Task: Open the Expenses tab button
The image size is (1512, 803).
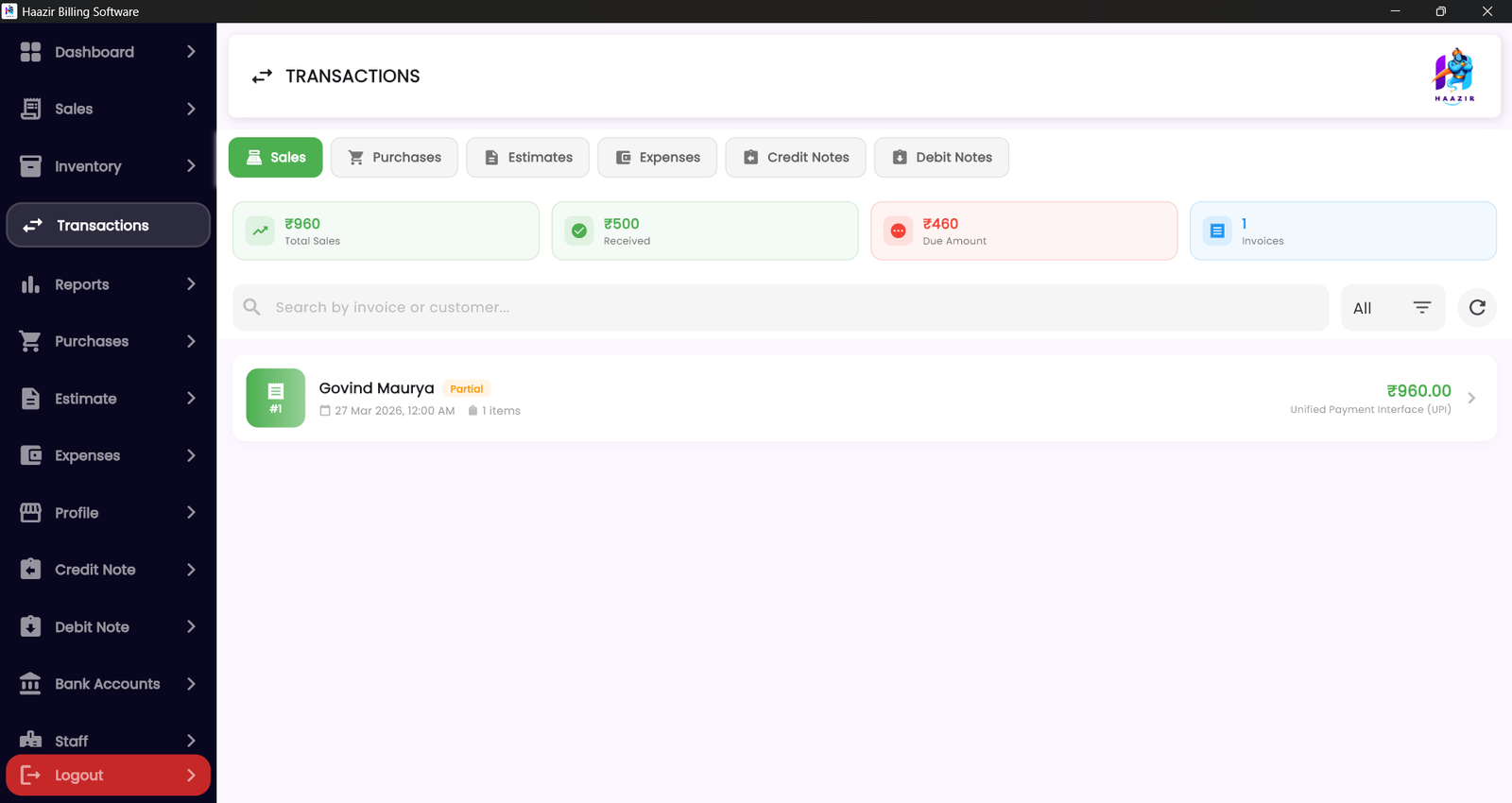Action: [x=657, y=158]
